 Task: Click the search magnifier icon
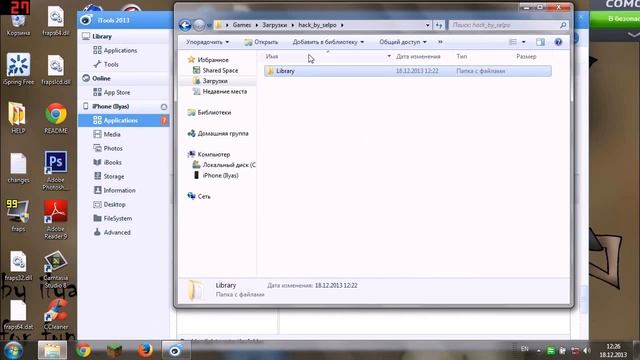(563, 25)
